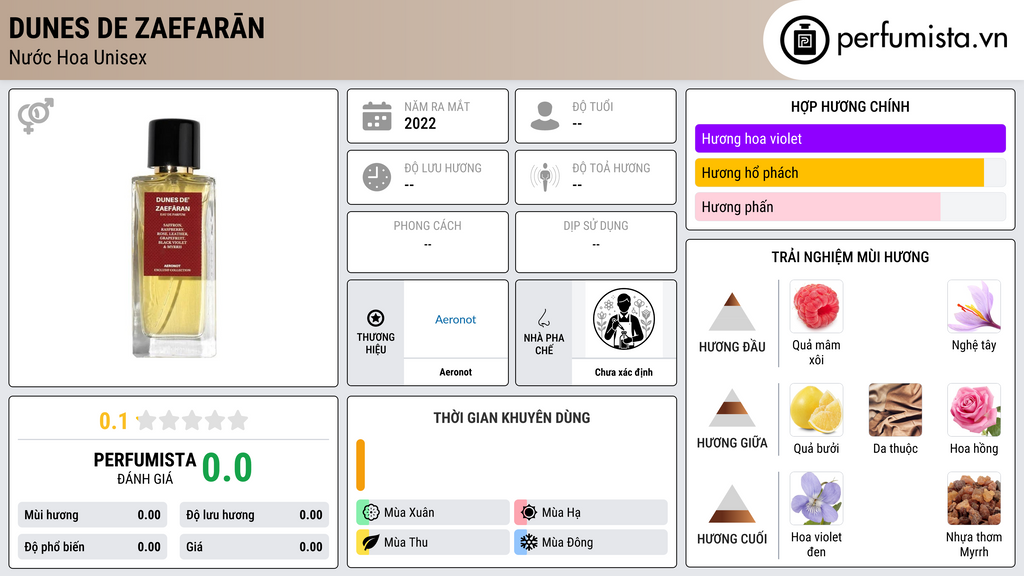Click the Nghệ tây saffron note image
The width and height of the screenshot is (1024, 576).
tap(974, 306)
